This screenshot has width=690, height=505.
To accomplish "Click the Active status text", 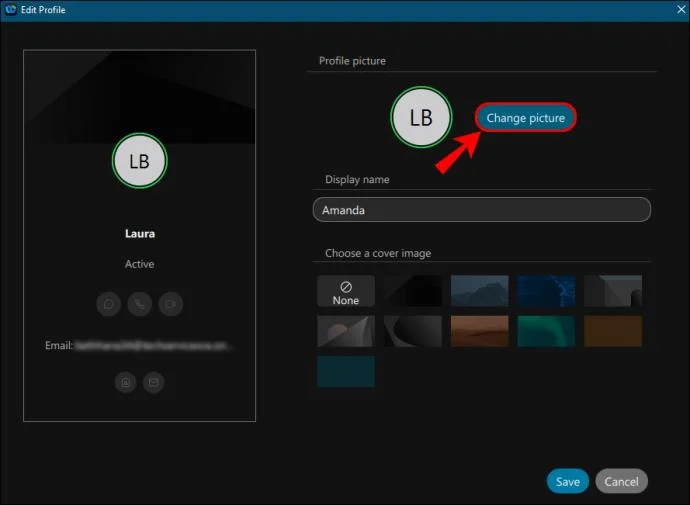I will [x=139, y=264].
